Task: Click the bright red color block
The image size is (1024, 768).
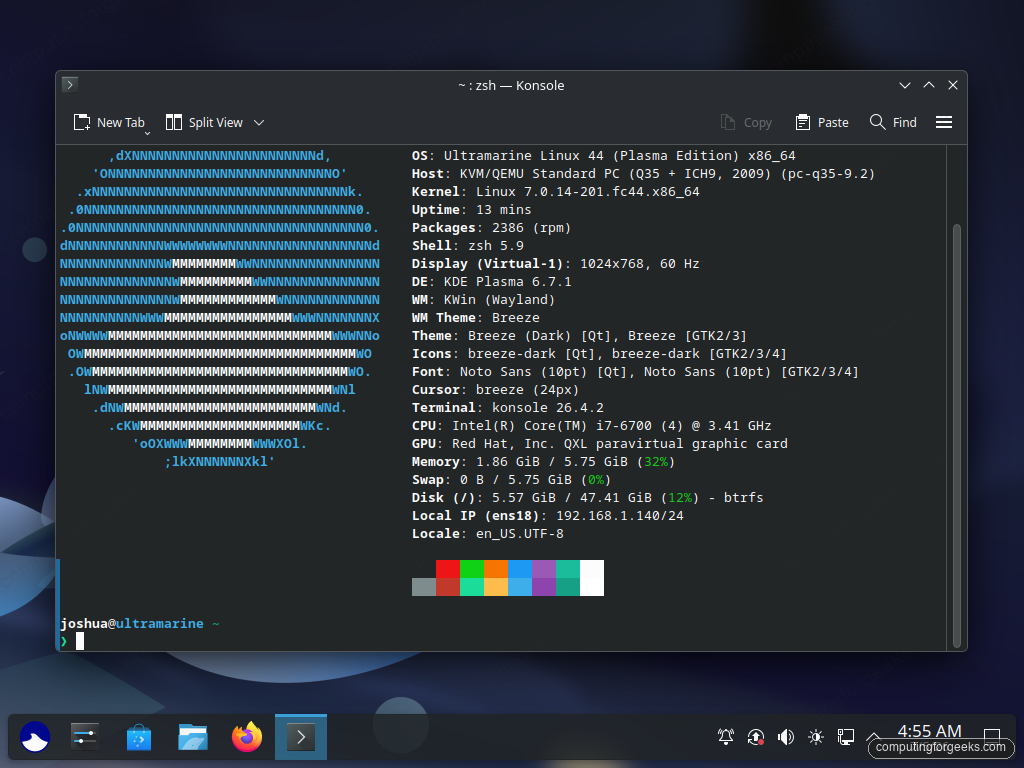Action: (x=448, y=569)
